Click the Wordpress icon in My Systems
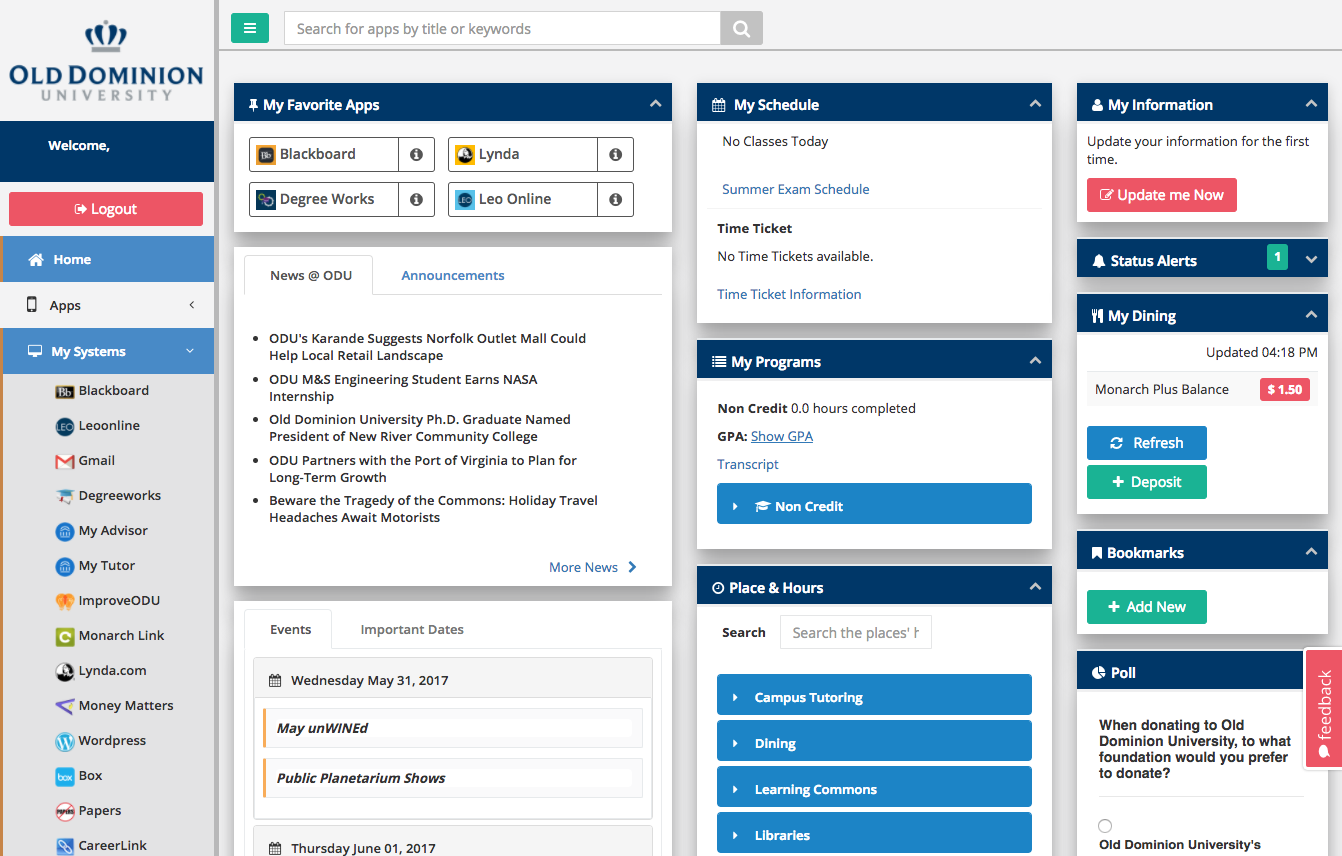The height and width of the screenshot is (856, 1342). (65, 741)
